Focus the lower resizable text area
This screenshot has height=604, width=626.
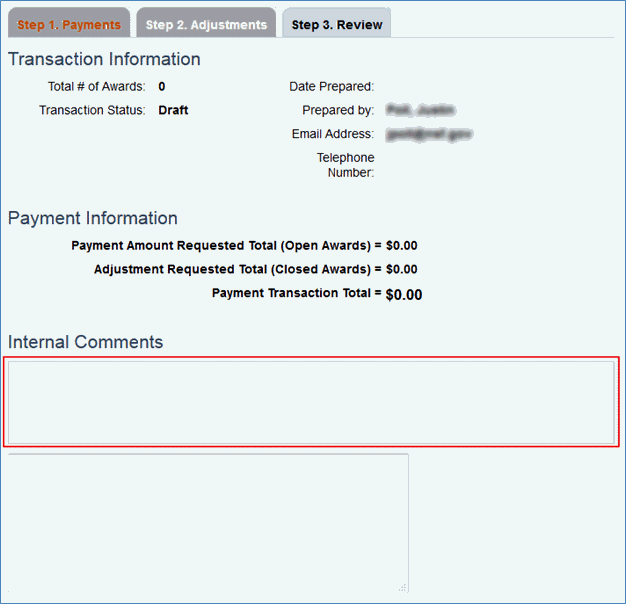pos(208,522)
